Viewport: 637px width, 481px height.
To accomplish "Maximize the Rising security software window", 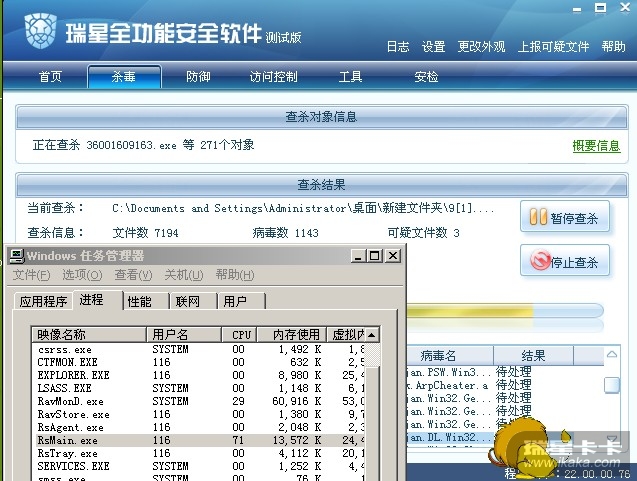I will (600, 8).
